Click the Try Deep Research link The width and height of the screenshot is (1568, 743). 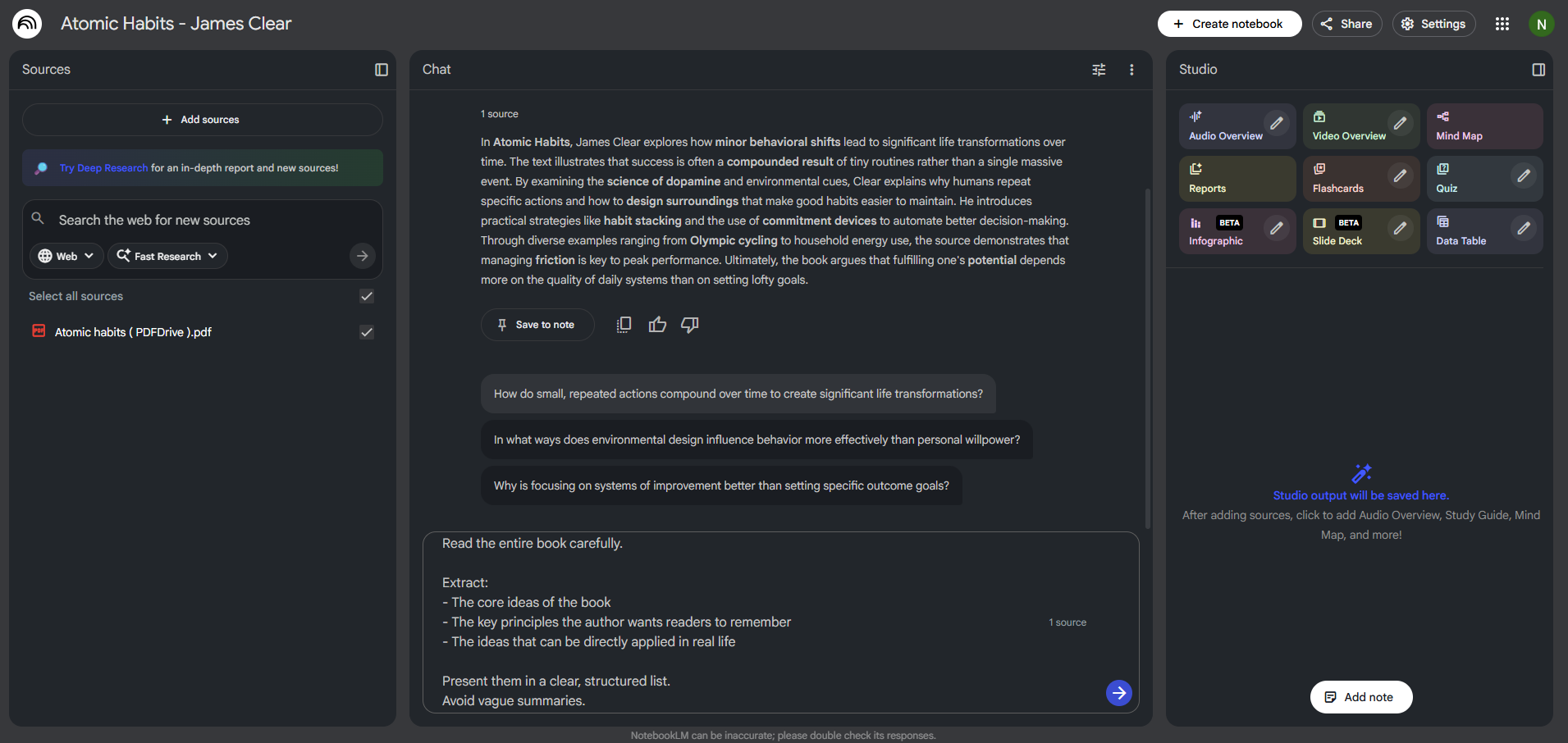(x=103, y=168)
